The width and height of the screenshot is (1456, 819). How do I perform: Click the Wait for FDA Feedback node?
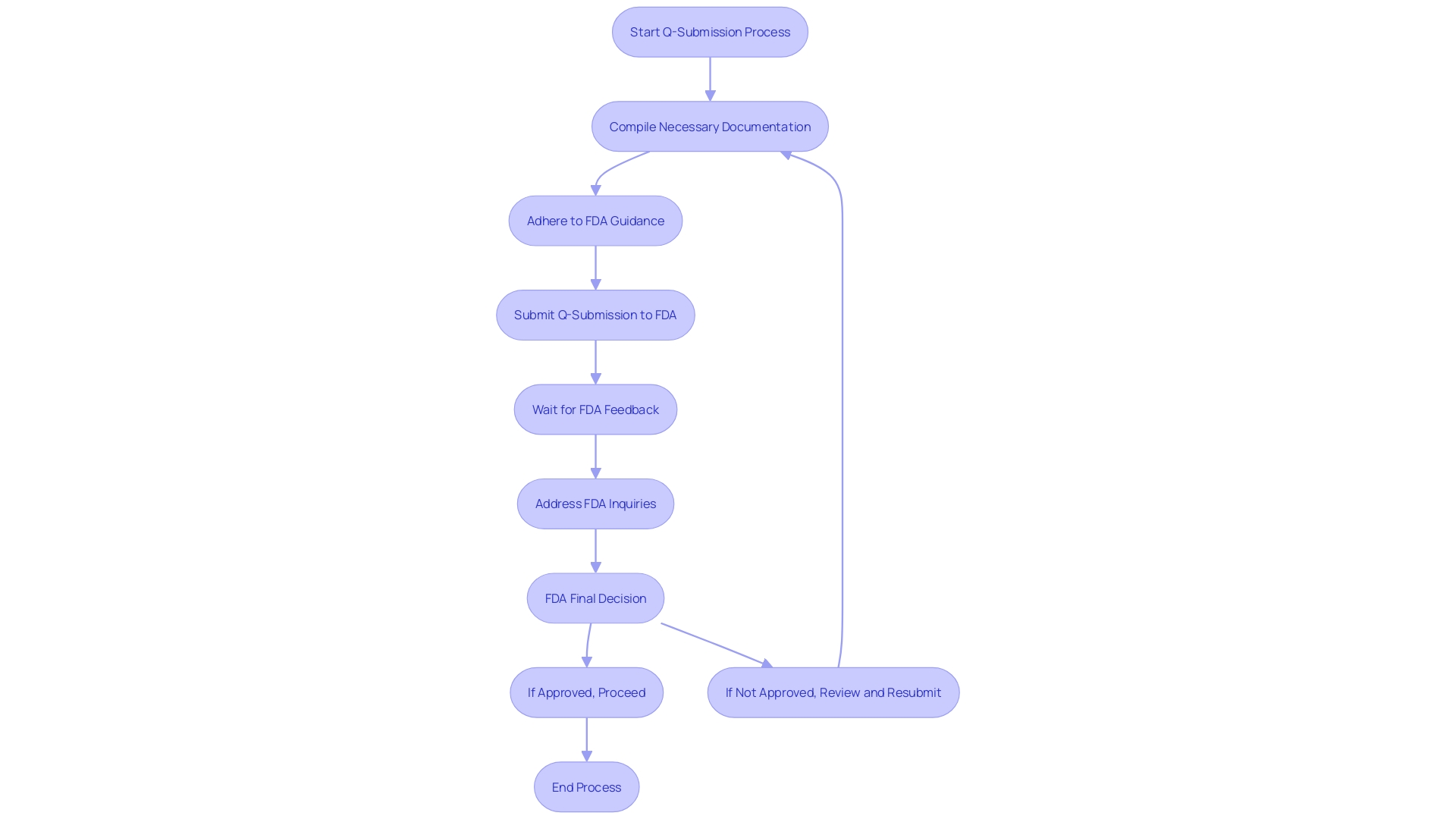point(595,408)
